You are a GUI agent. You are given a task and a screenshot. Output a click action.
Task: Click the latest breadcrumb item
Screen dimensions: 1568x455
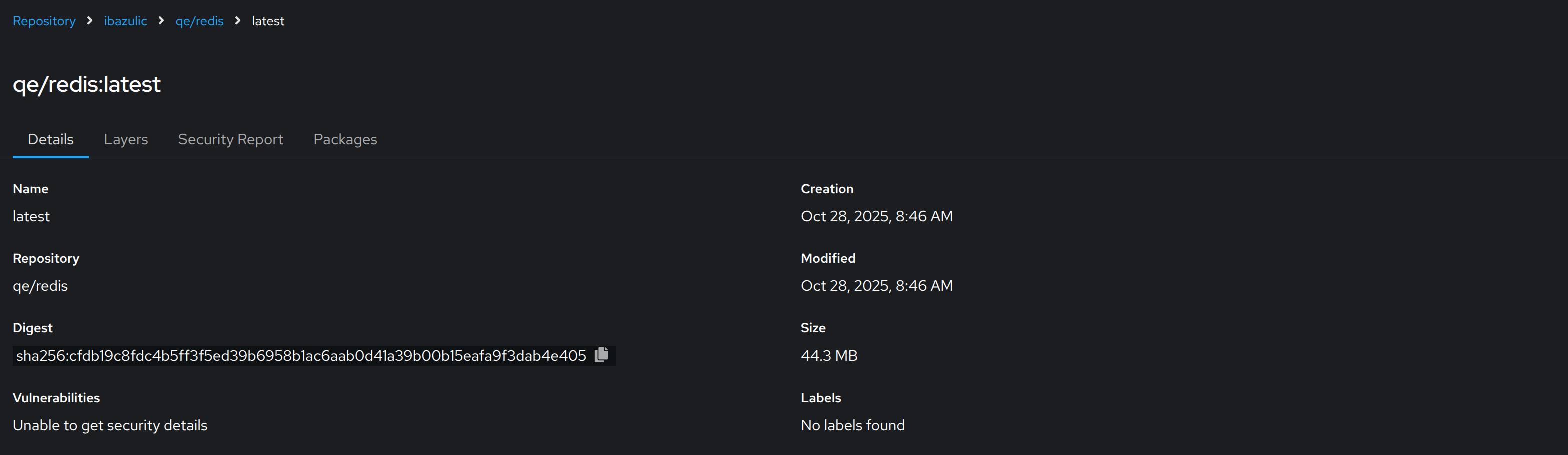tap(268, 21)
